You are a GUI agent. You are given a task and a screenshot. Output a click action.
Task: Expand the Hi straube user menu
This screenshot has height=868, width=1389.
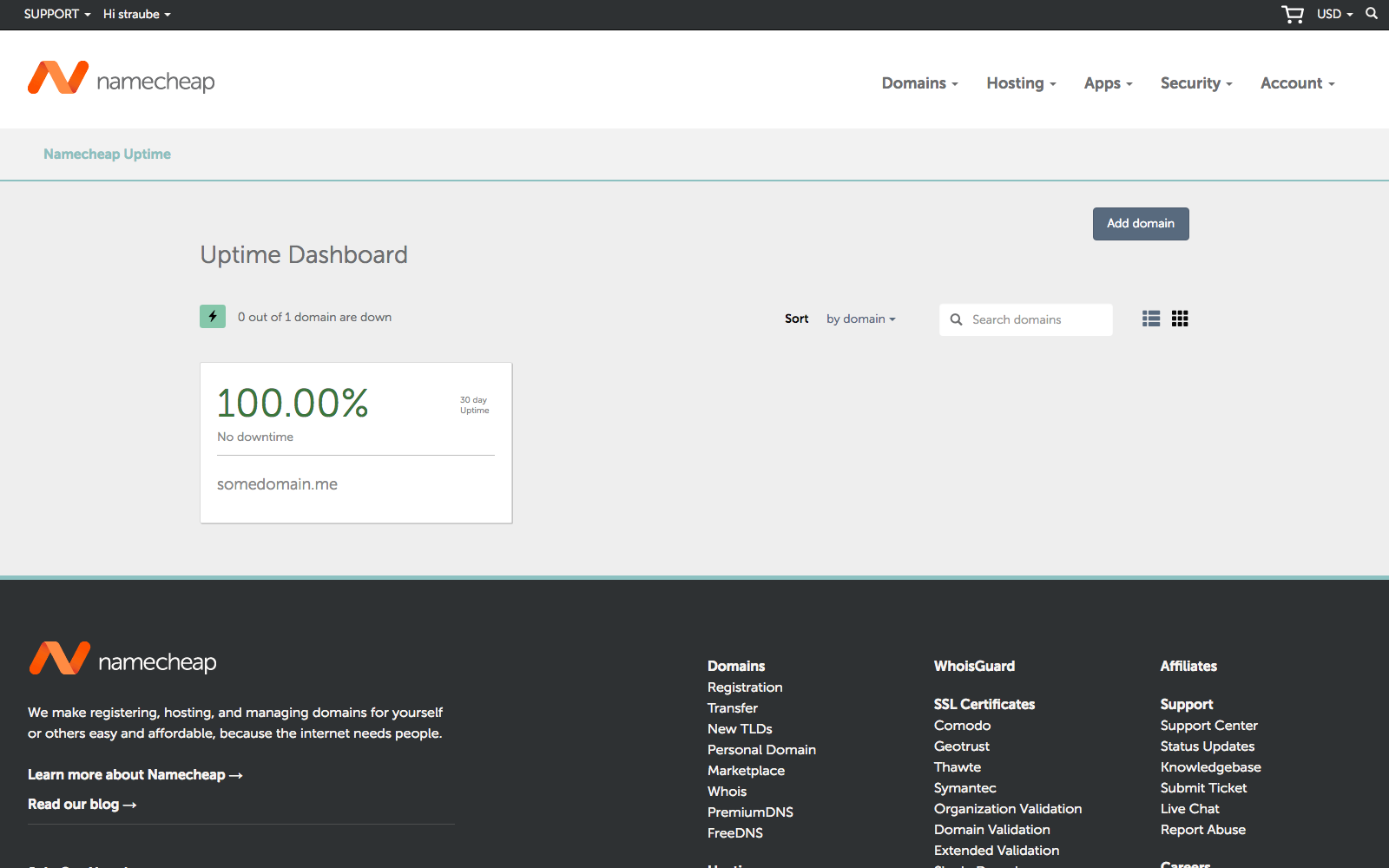coord(136,14)
